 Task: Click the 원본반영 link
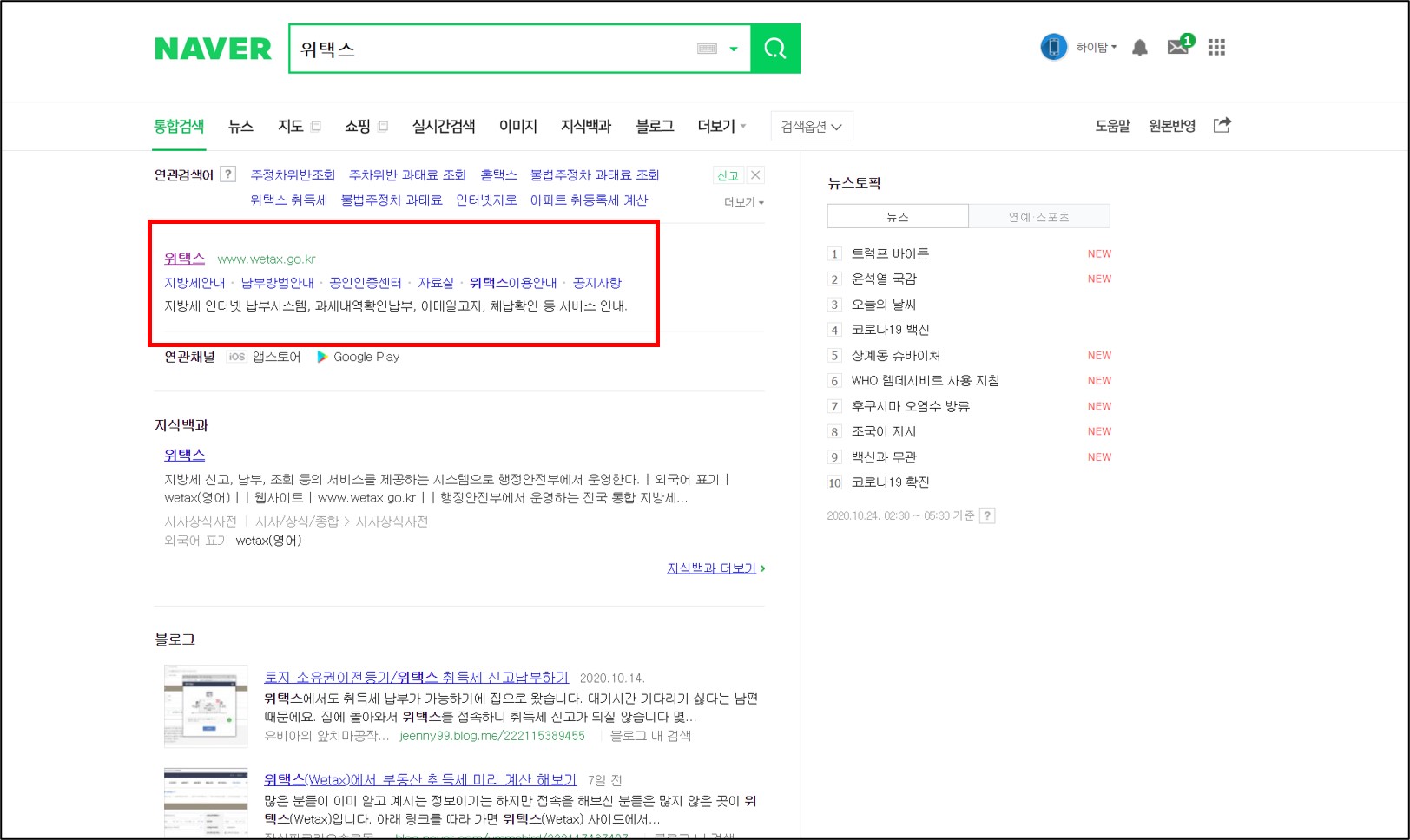1172,126
